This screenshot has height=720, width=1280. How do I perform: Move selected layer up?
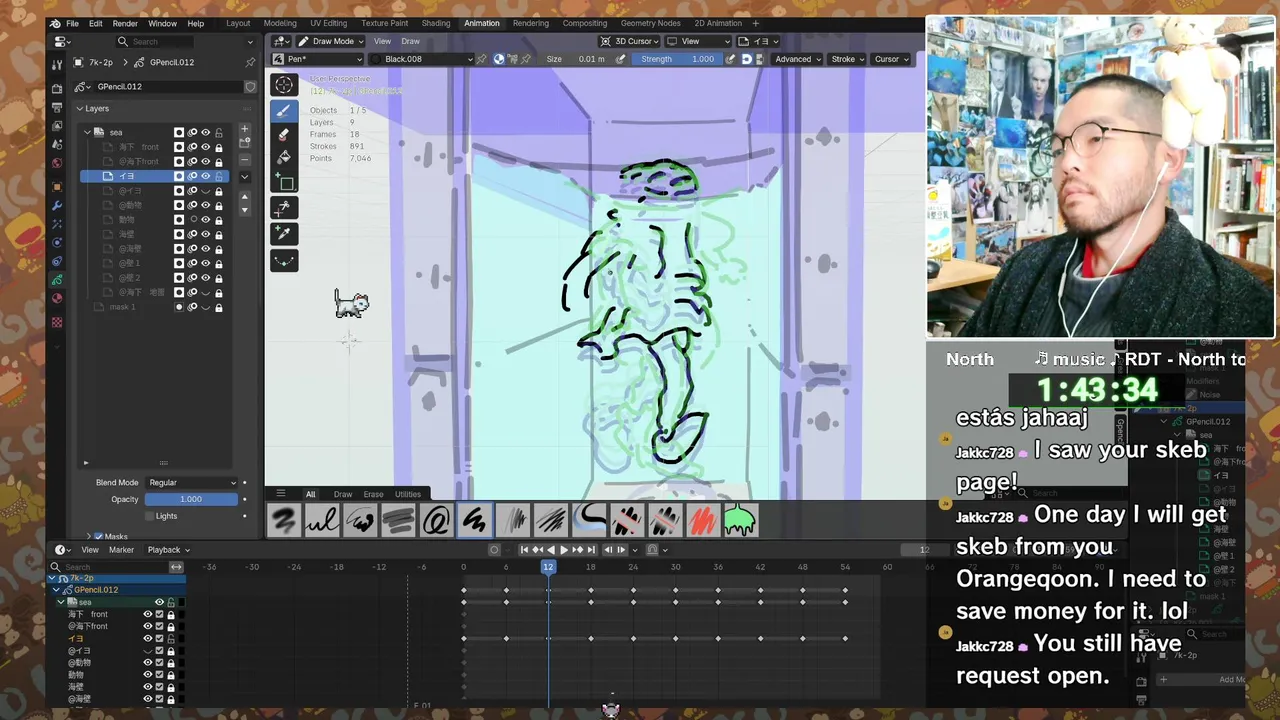244,196
